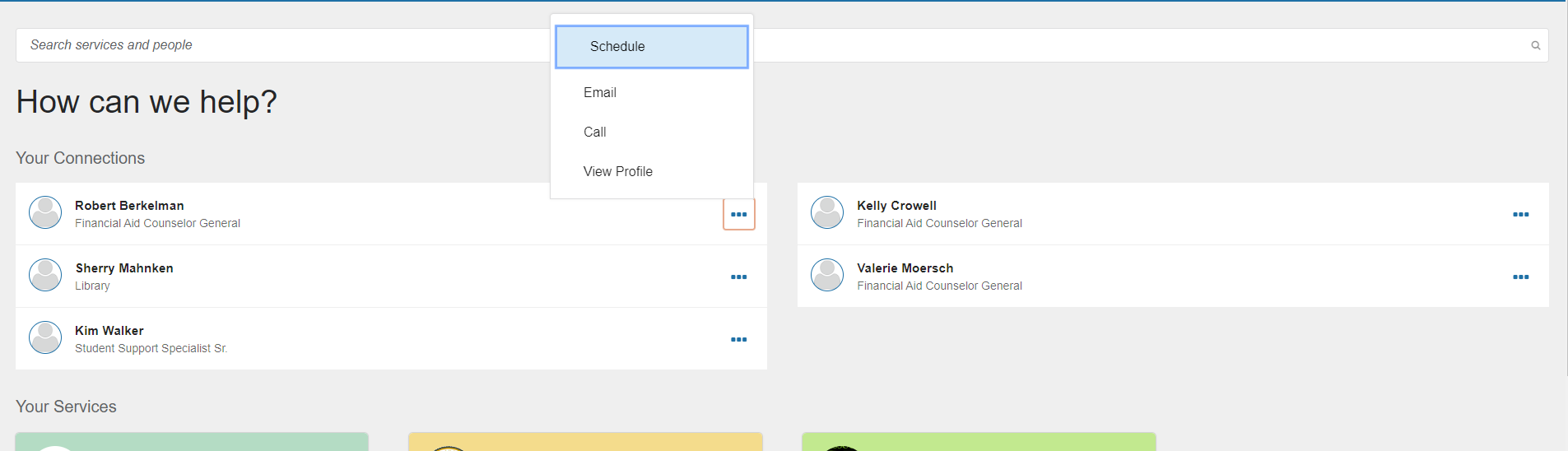Open the lime green service card
This screenshot has height=451, width=1568.
[979, 442]
